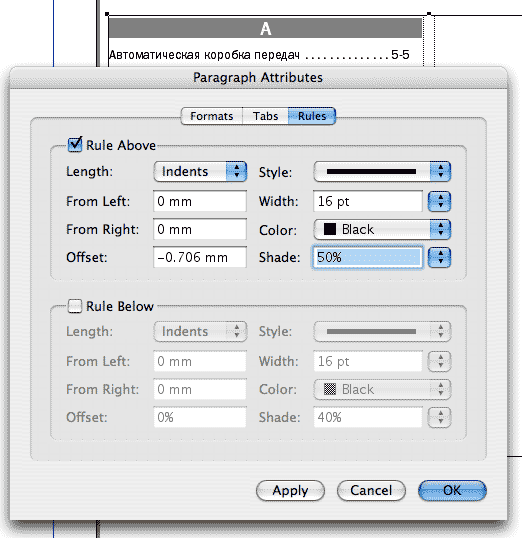The width and height of the screenshot is (522, 538).
Task: Click the Rule Above From Left field
Action: point(200,201)
